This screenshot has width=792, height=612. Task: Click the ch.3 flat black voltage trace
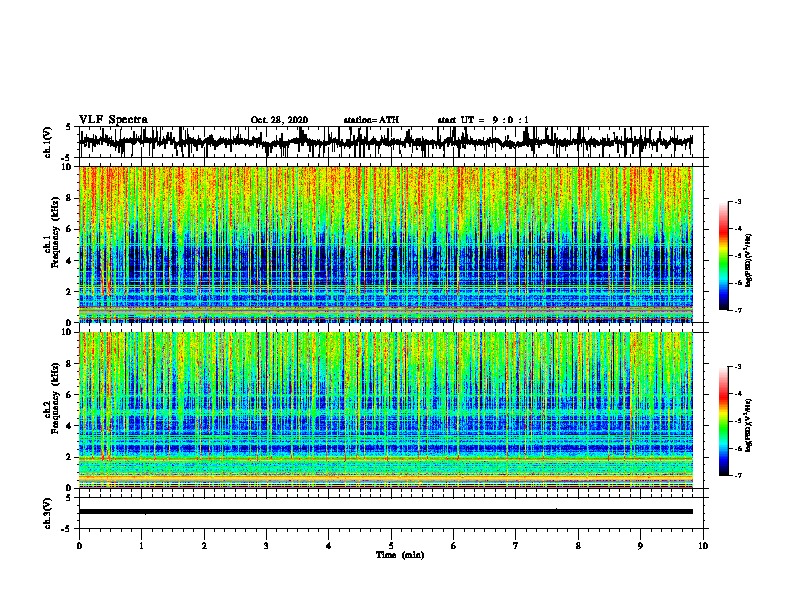click(385, 512)
